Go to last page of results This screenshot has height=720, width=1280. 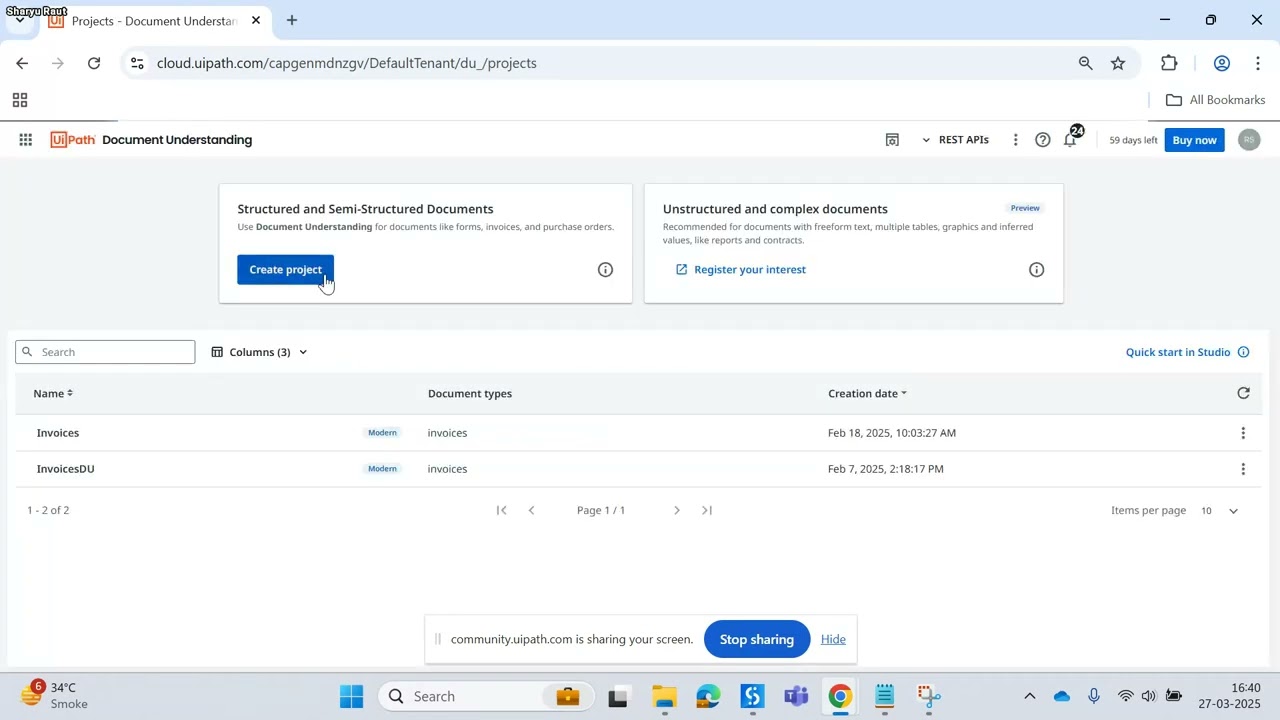click(707, 510)
